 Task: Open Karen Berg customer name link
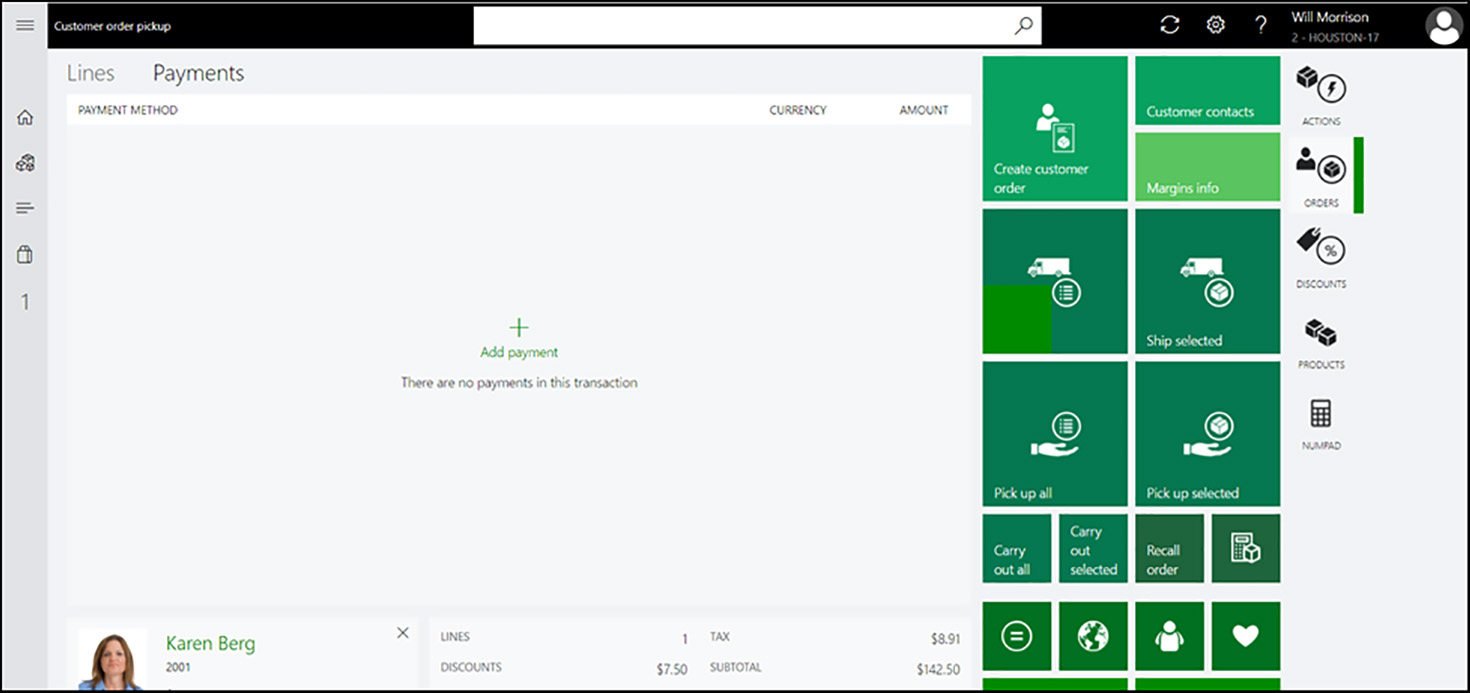[210, 643]
